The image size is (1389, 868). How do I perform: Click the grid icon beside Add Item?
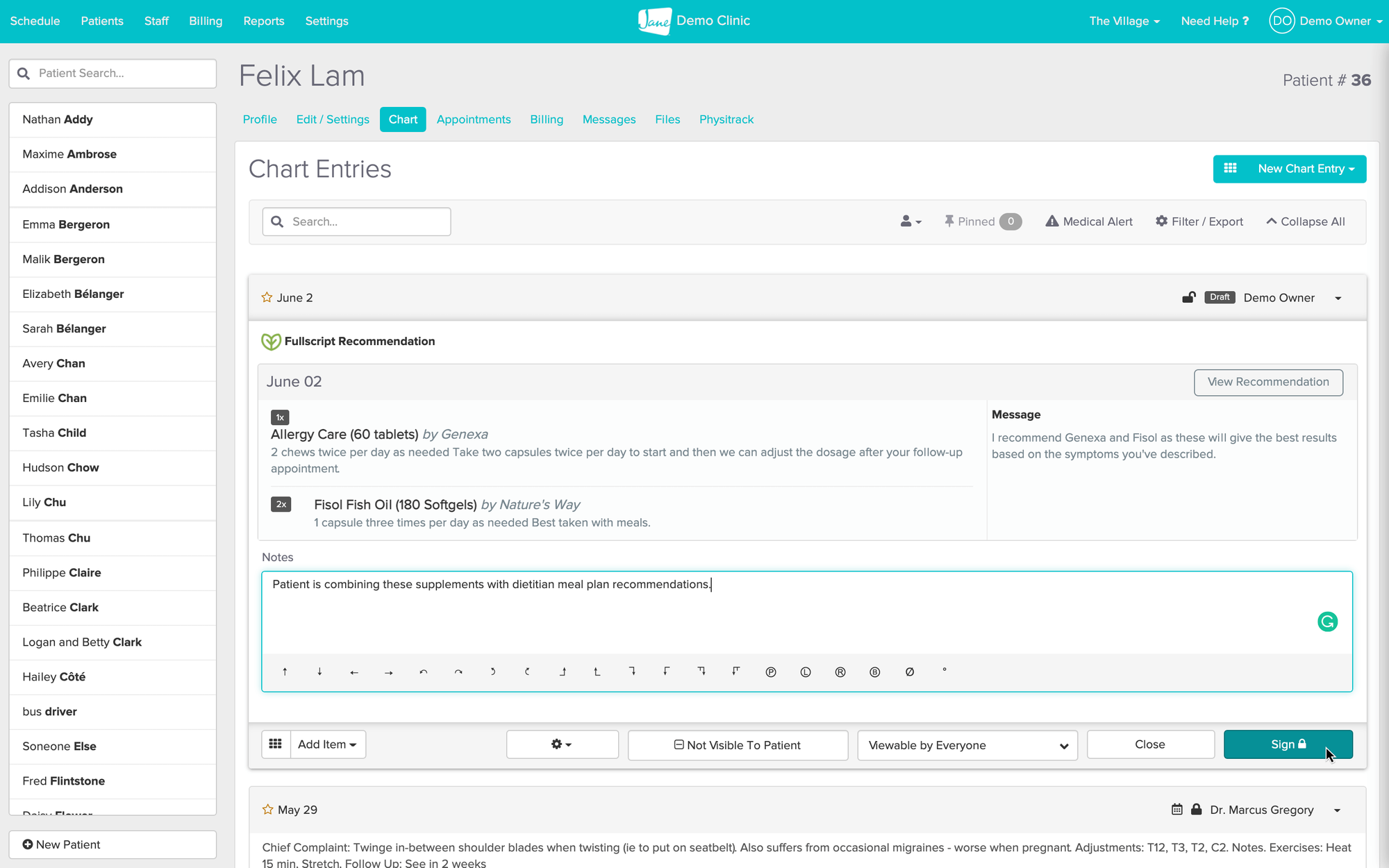pos(276,744)
